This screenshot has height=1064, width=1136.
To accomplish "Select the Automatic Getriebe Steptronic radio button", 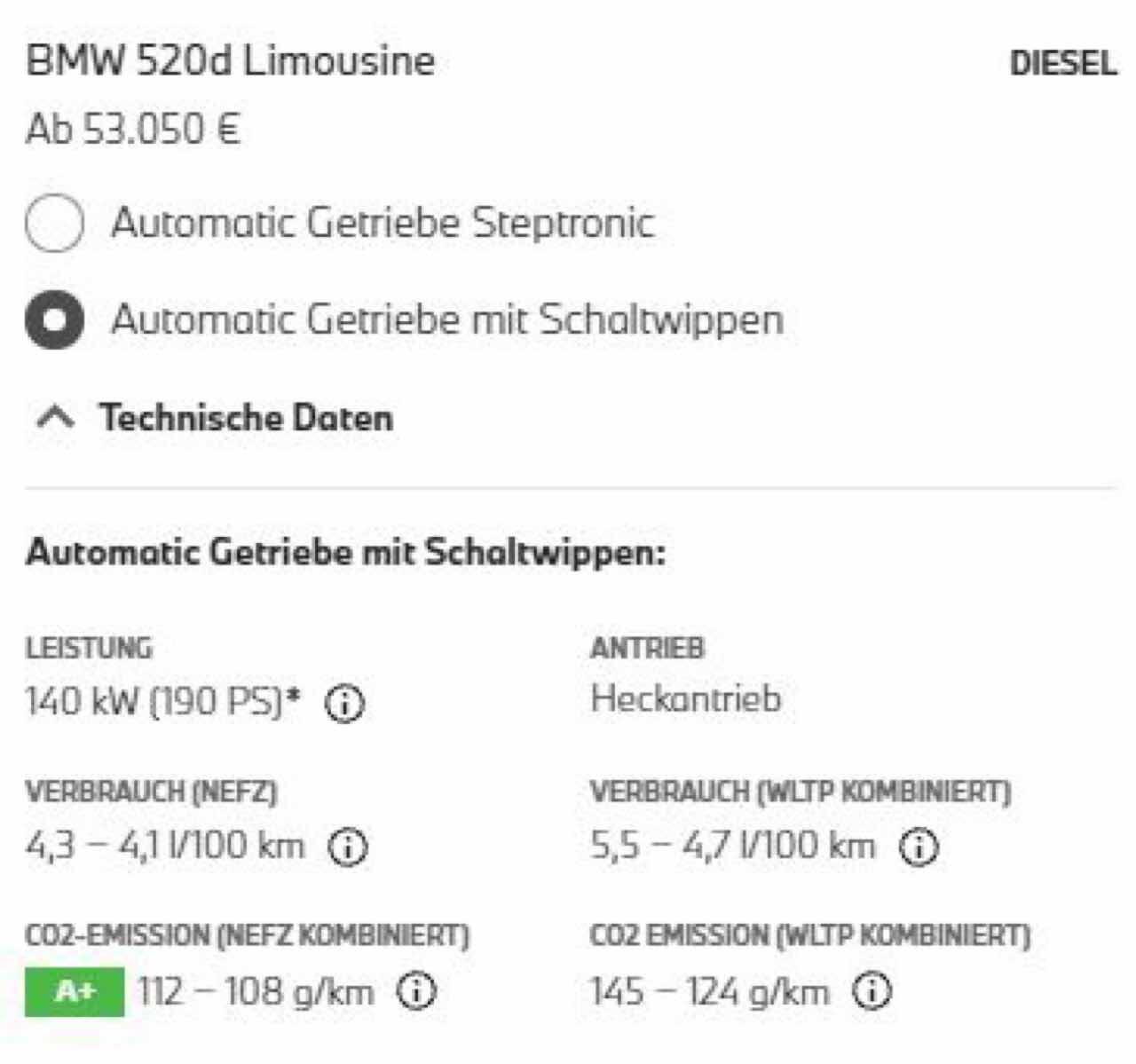I will click(54, 224).
